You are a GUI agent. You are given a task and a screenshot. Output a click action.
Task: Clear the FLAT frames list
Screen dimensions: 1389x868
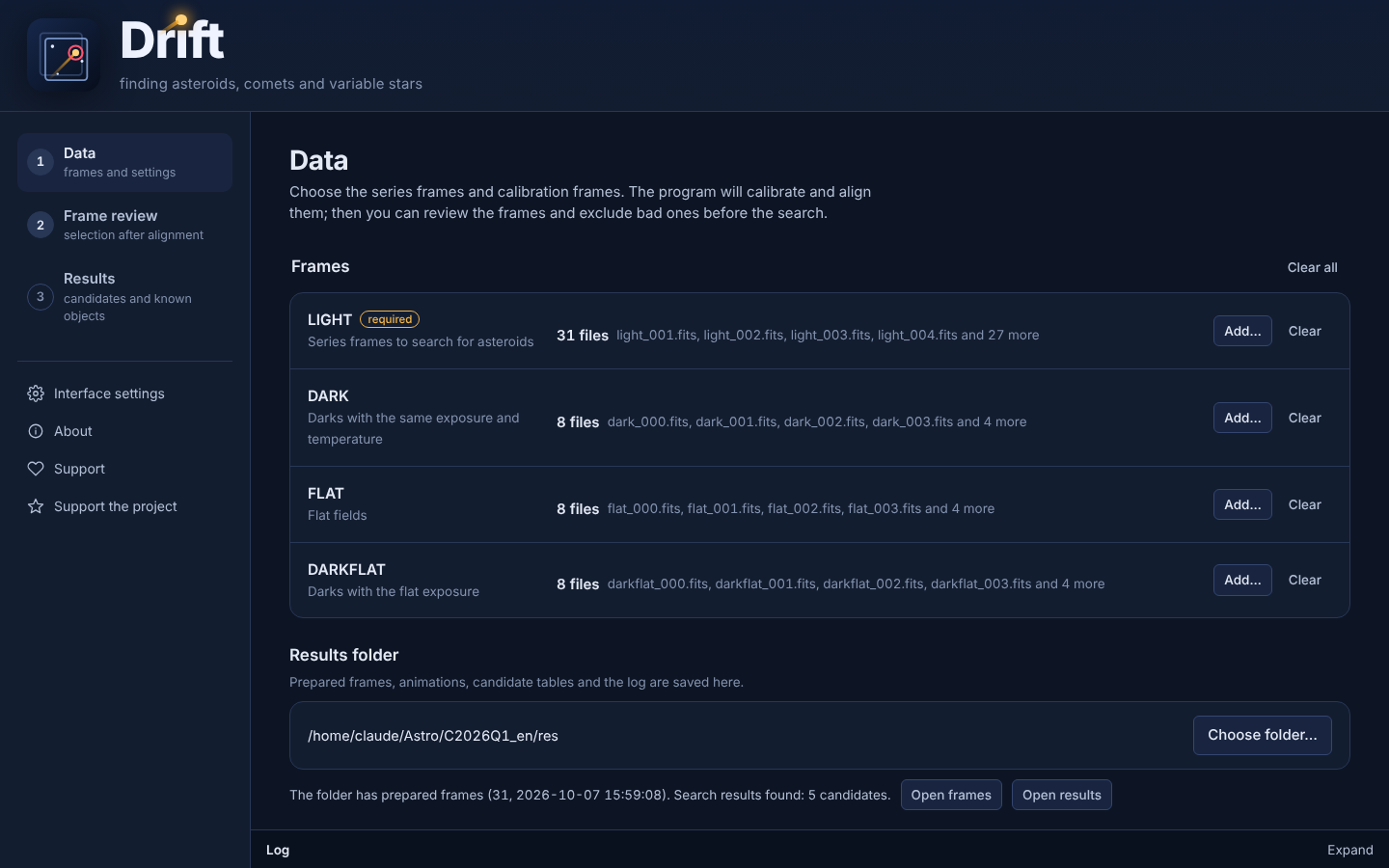[1305, 504]
